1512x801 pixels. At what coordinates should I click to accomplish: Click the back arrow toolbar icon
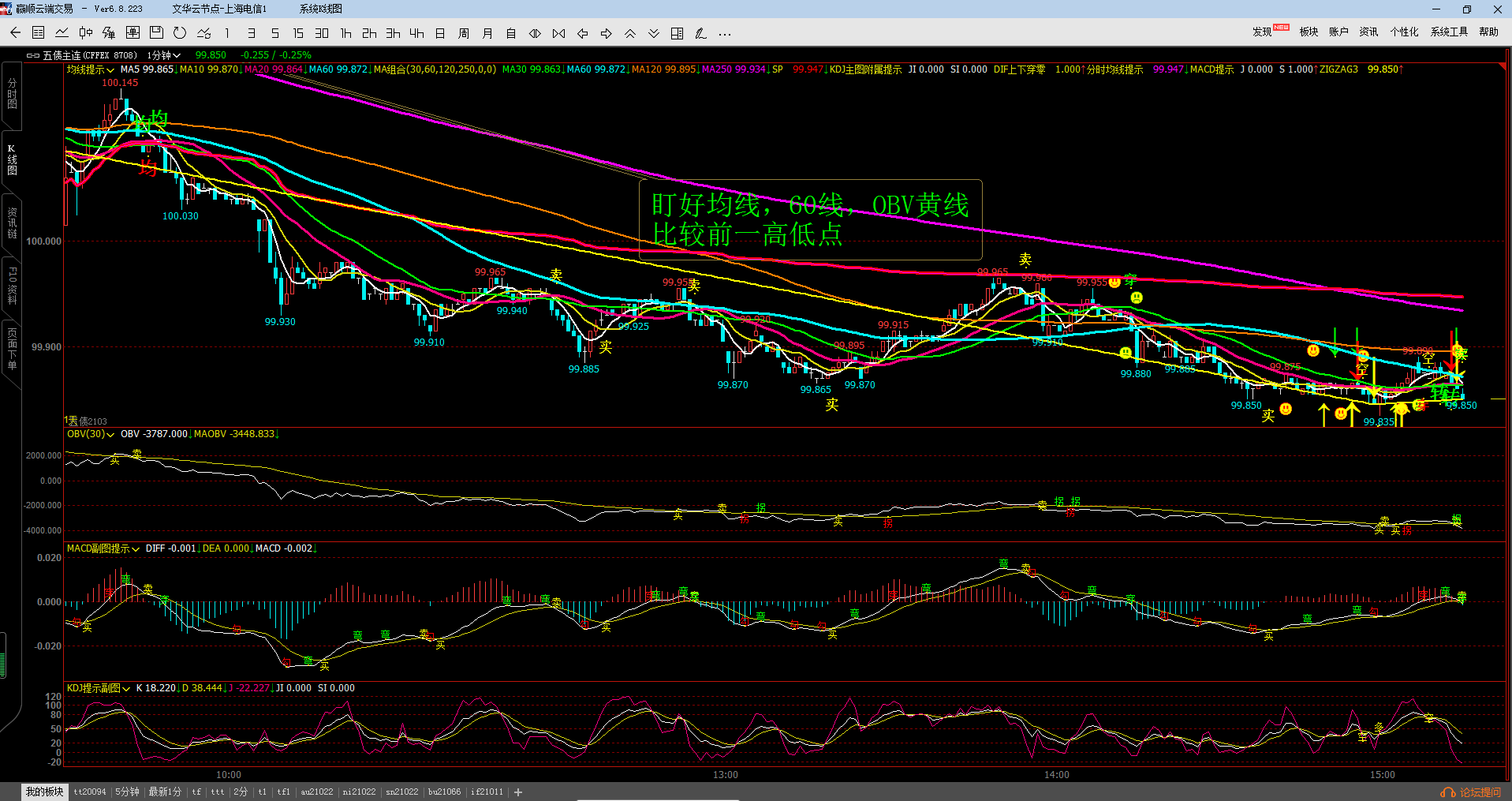pos(15,33)
